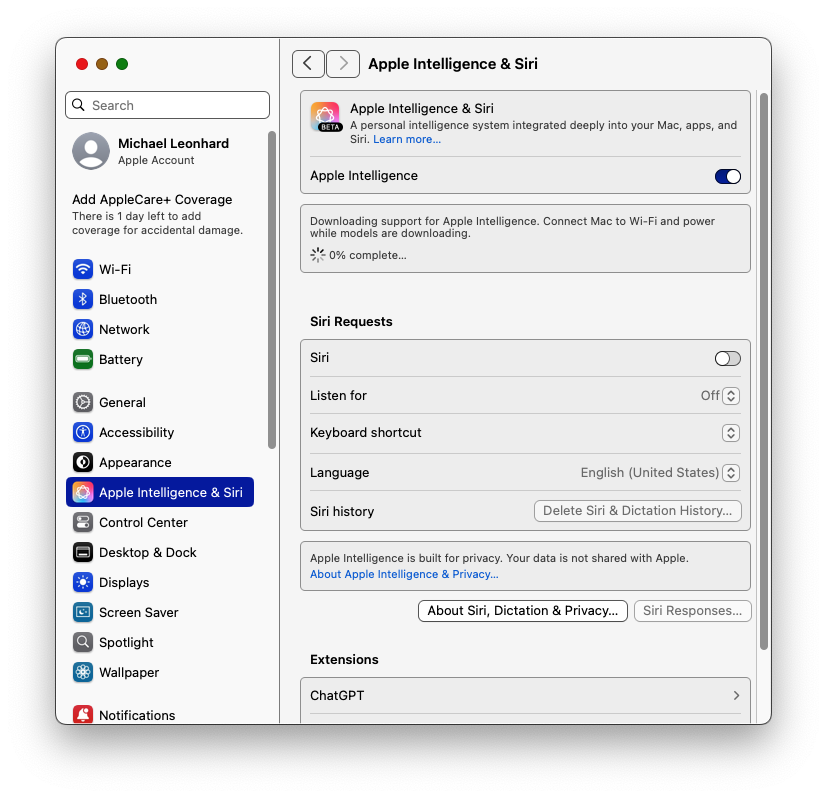Click the Siri Responses… button
Viewport: 827px width, 798px height.
point(693,611)
